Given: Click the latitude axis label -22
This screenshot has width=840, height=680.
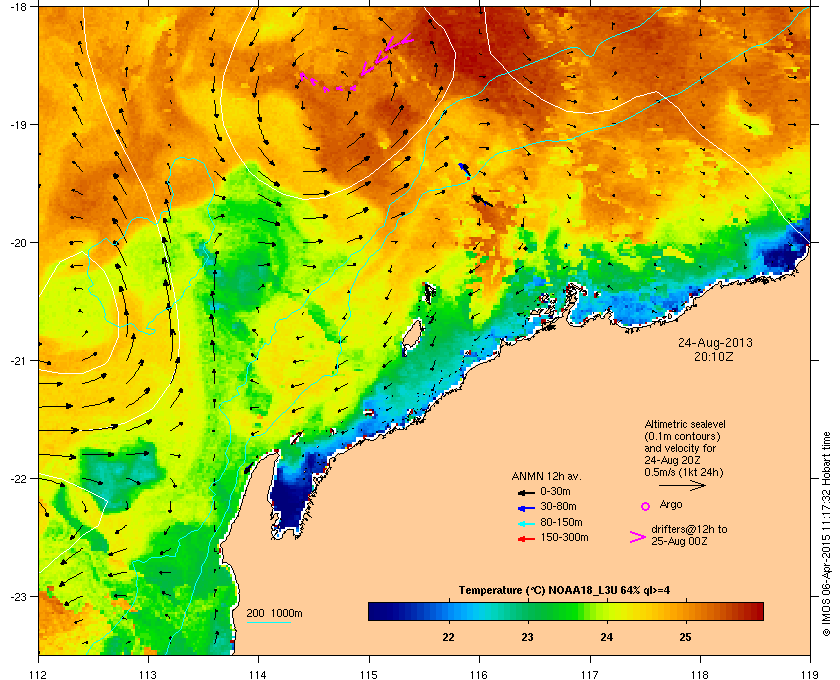Looking at the screenshot, I should click(18, 478).
